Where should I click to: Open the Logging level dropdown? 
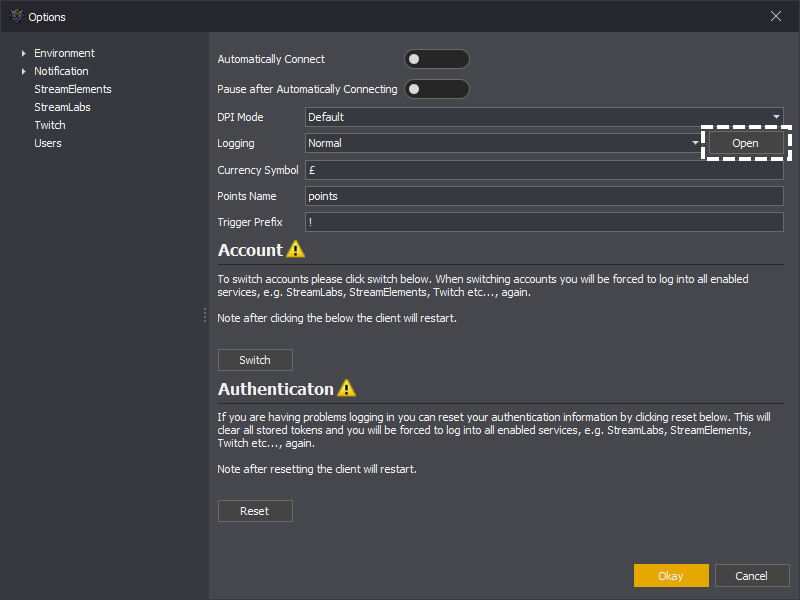pyautogui.click(x=504, y=143)
